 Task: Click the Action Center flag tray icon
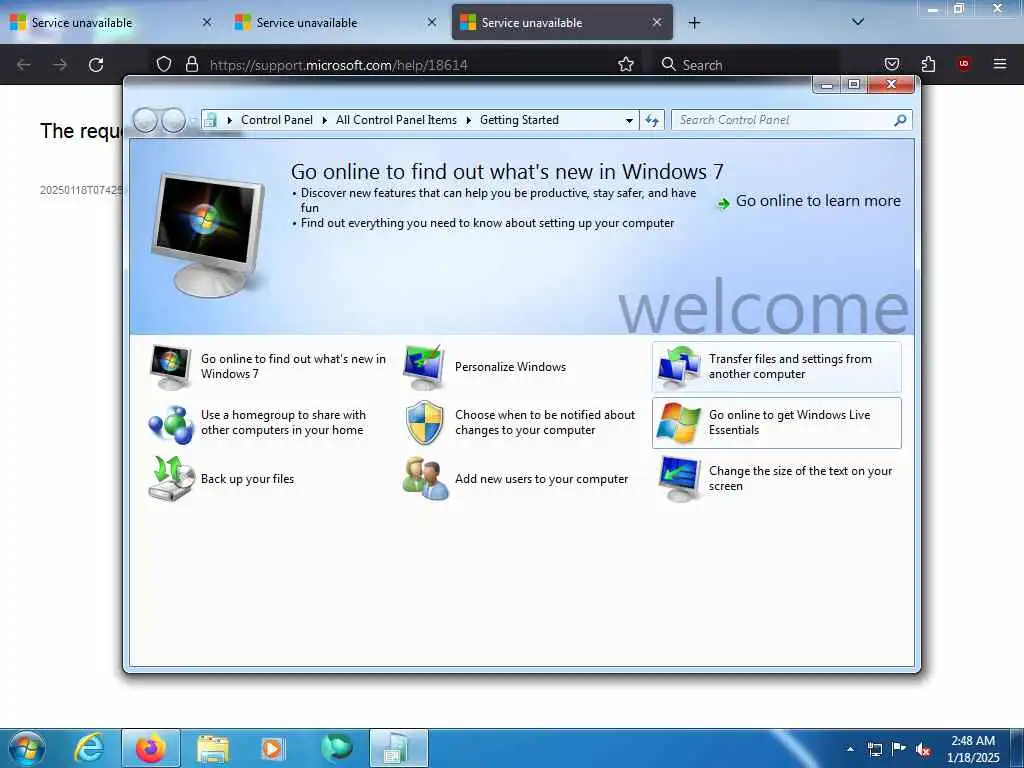click(899, 748)
